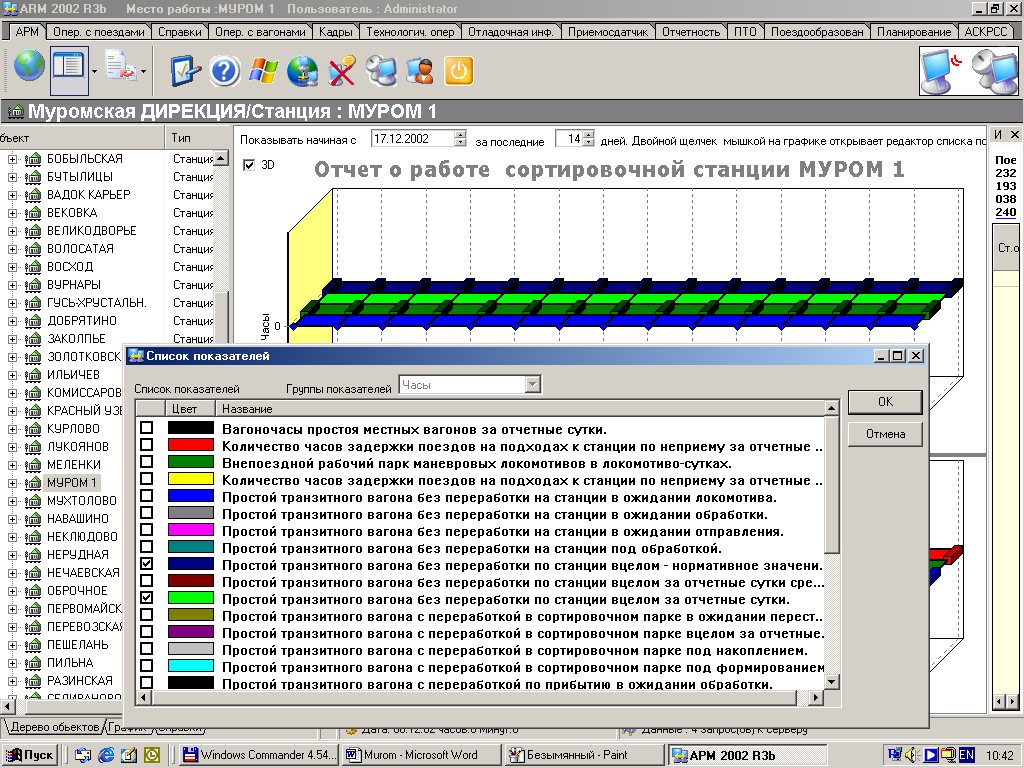Open the Группы показателей Часы dropdown

point(533,385)
